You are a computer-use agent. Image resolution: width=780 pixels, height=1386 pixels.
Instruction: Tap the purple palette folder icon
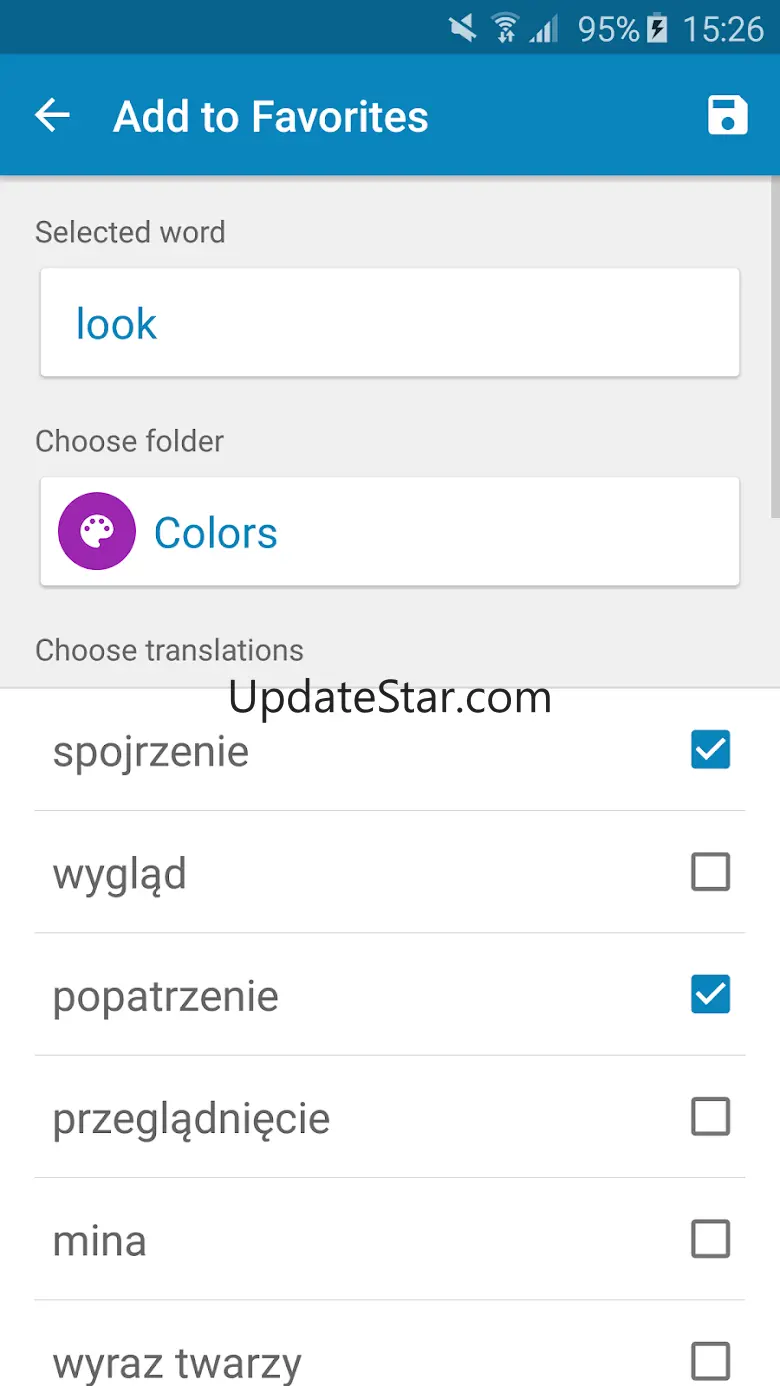(x=97, y=532)
